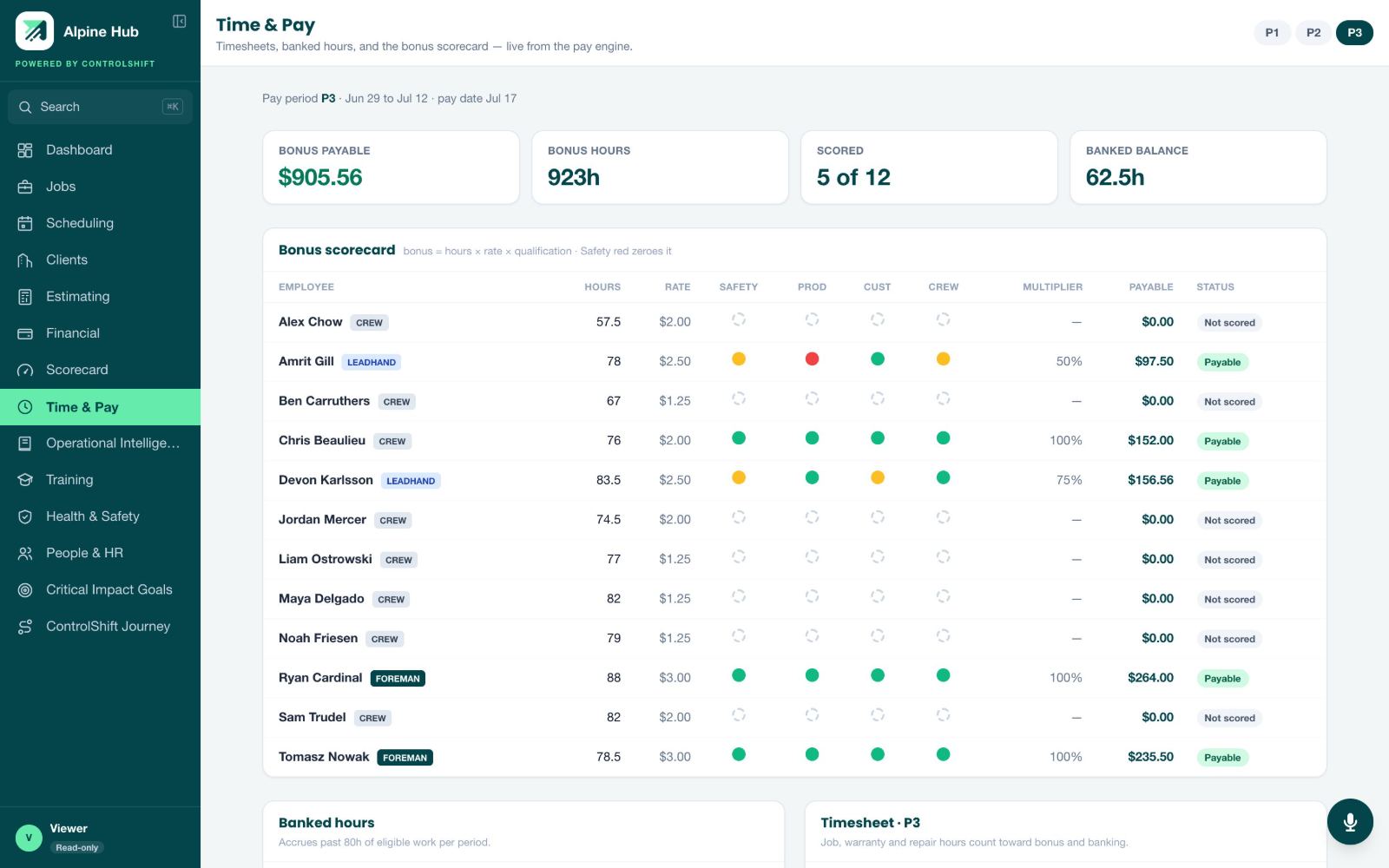
Task: Click Devon Karlsson's yellow safety dot
Action: [739, 477]
